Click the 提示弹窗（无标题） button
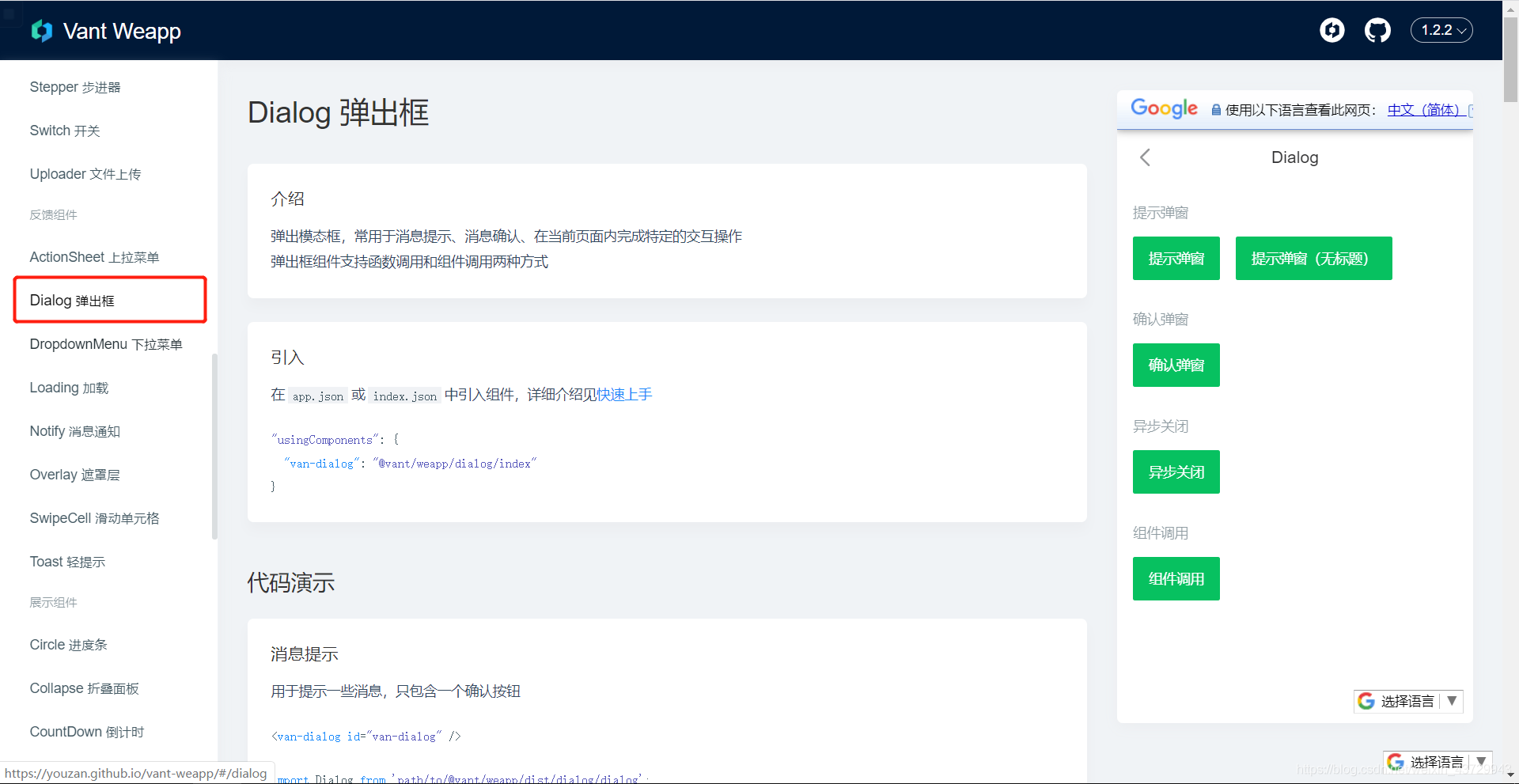Image resolution: width=1519 pixels, height=784 pixels. (1313, 258)
